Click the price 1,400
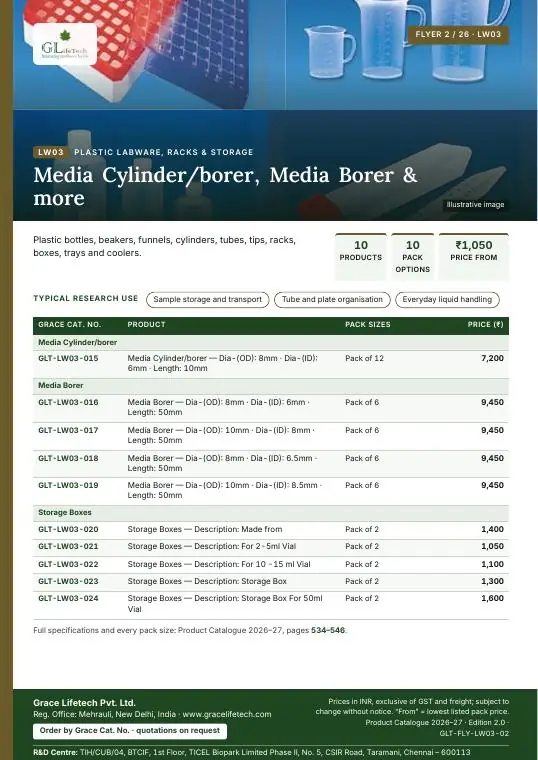Image resolution: width=538 pixels, height=760 pixels. point(492,529)
